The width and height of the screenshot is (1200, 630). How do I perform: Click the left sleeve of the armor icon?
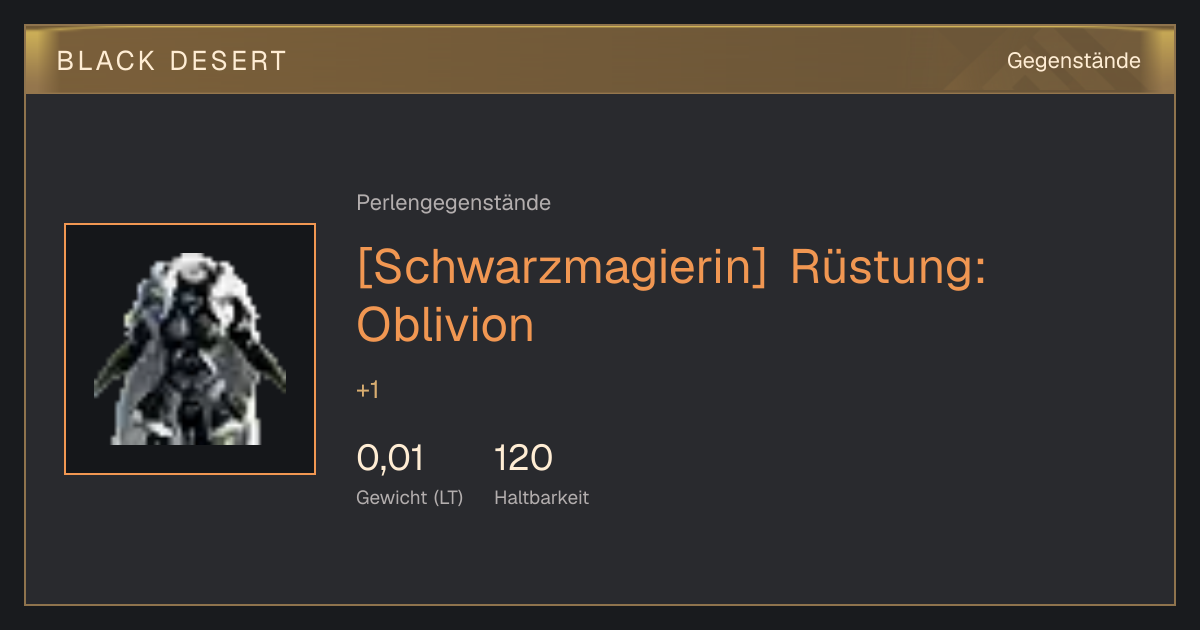click(118, 370)
